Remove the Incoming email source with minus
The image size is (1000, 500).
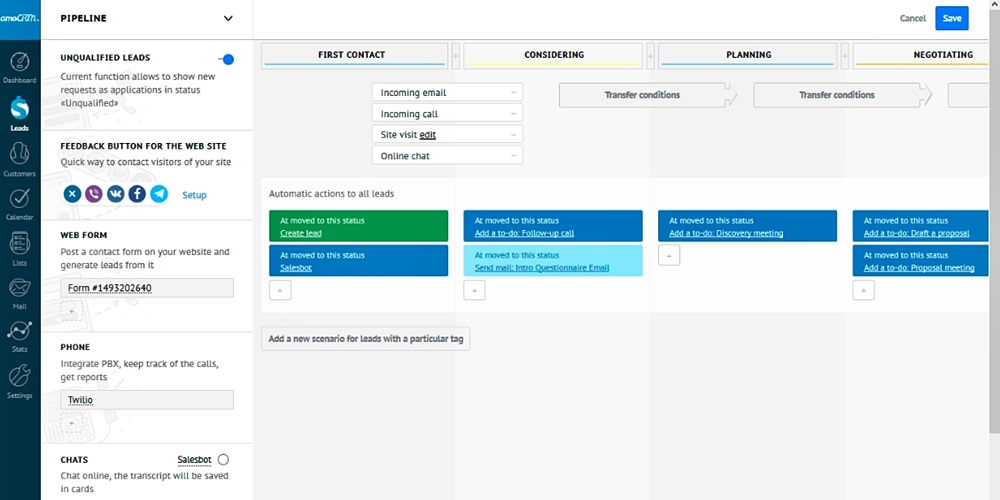pyautogui.click(x=514, y=93)
